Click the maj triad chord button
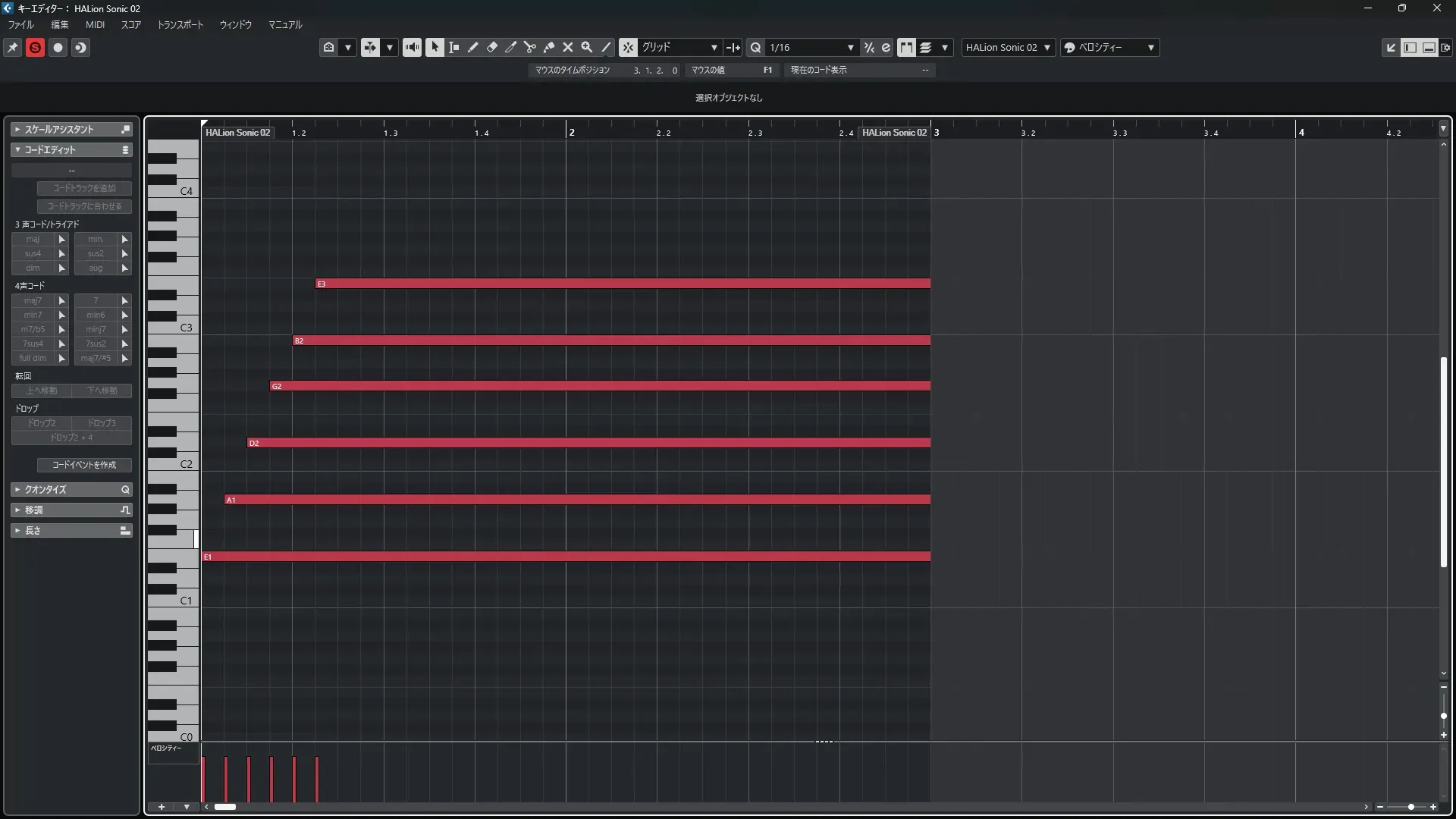The height and width of the screenshot is (819, 1456). pyautogui.click(x=33, y=239)
